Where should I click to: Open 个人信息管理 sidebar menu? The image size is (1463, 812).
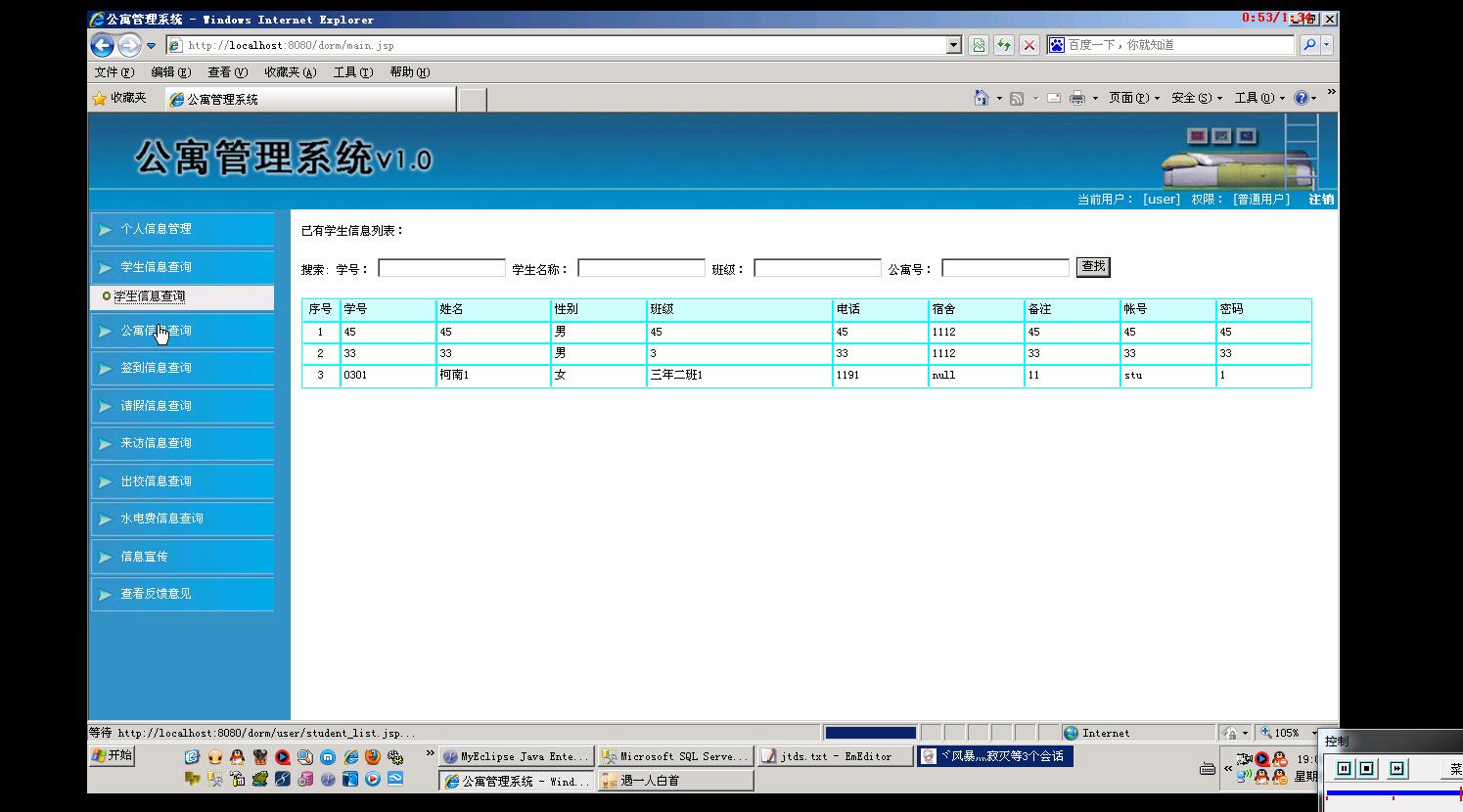182,229
